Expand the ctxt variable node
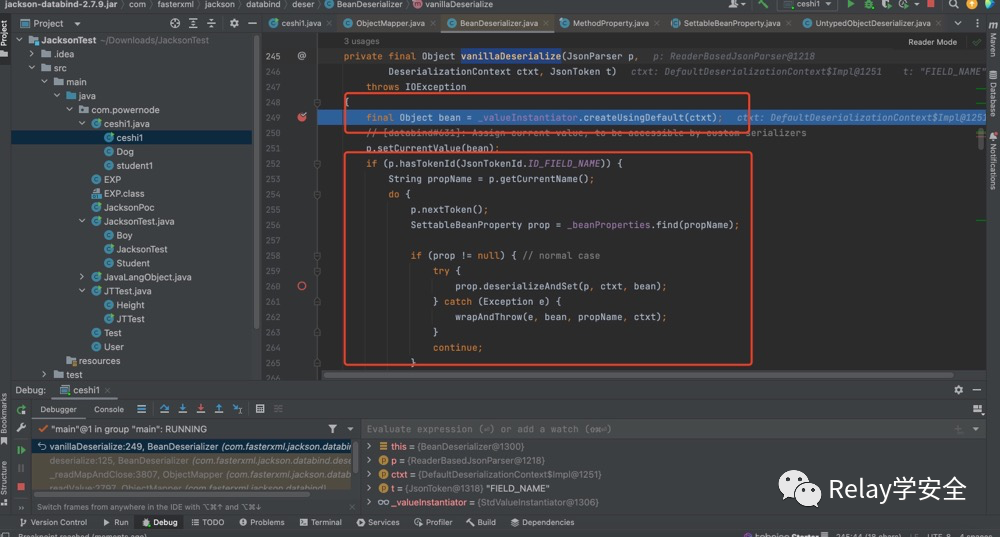 [369, 474]
